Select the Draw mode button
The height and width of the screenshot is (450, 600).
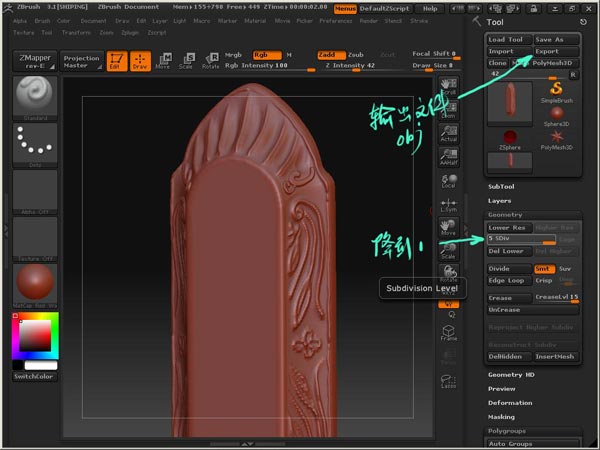[x=140, y=61]
